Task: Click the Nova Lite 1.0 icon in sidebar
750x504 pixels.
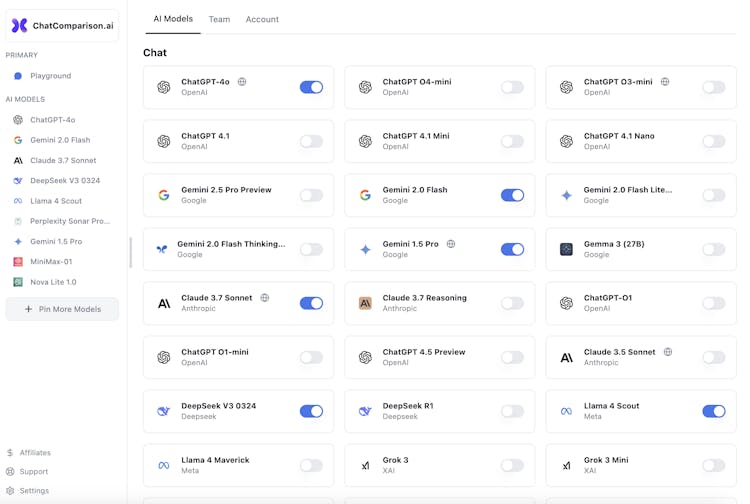Action: 18,282
